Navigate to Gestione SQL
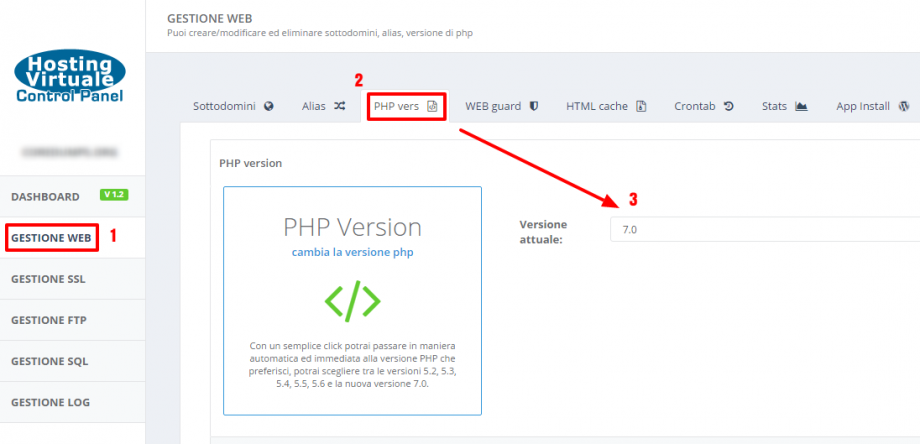This screenshot has height=444, width=920. click(x=48, y=361)
